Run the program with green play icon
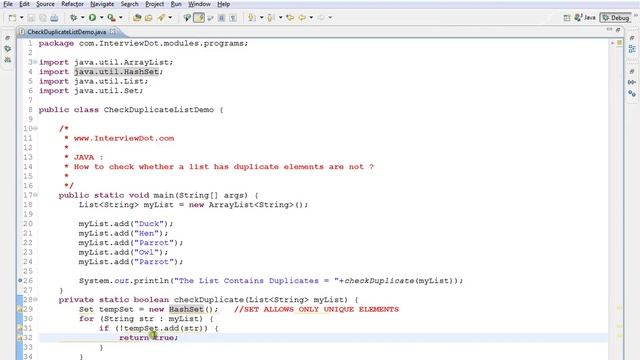 (x=93, y=18)
